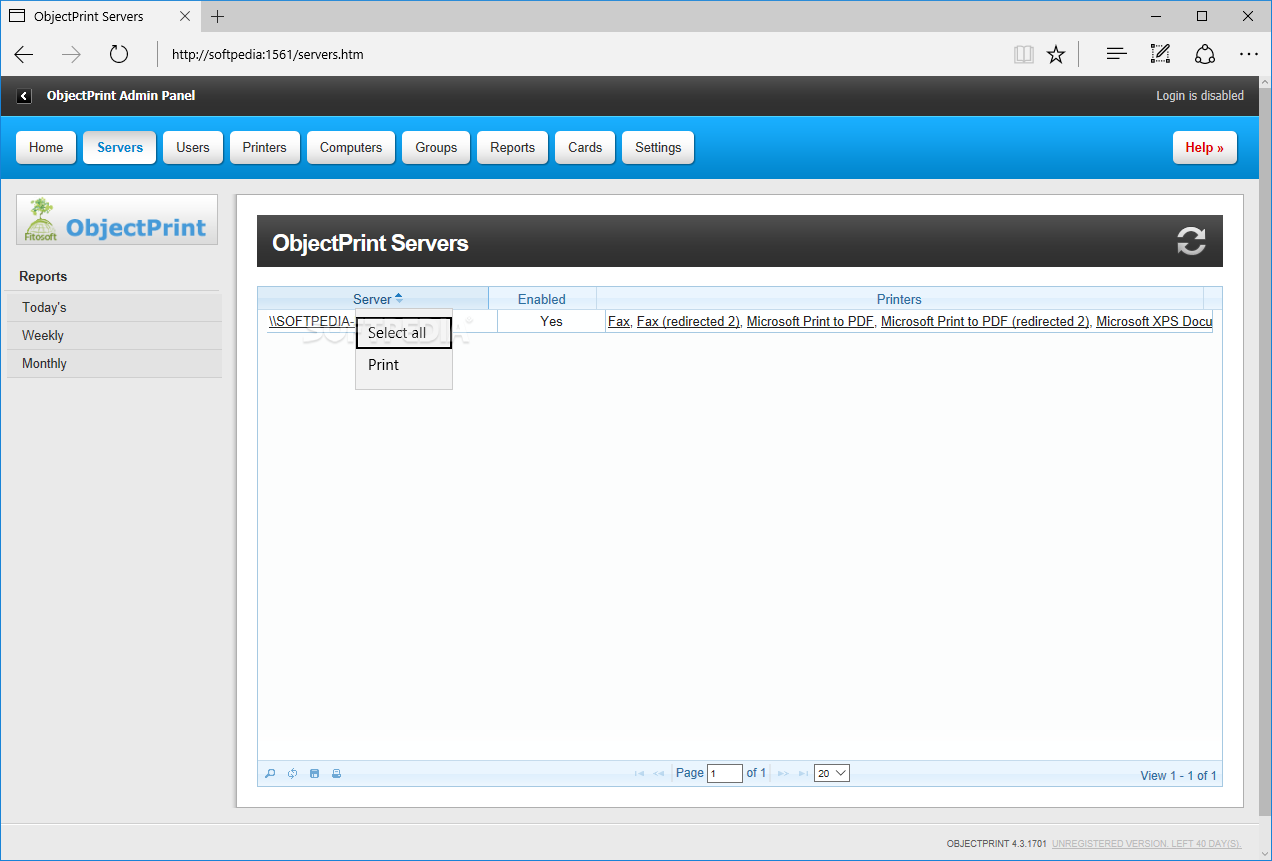This screenshot has width=1272, height=861.
Task: Click the printer icon in grid footer
Action: [336, 774]
